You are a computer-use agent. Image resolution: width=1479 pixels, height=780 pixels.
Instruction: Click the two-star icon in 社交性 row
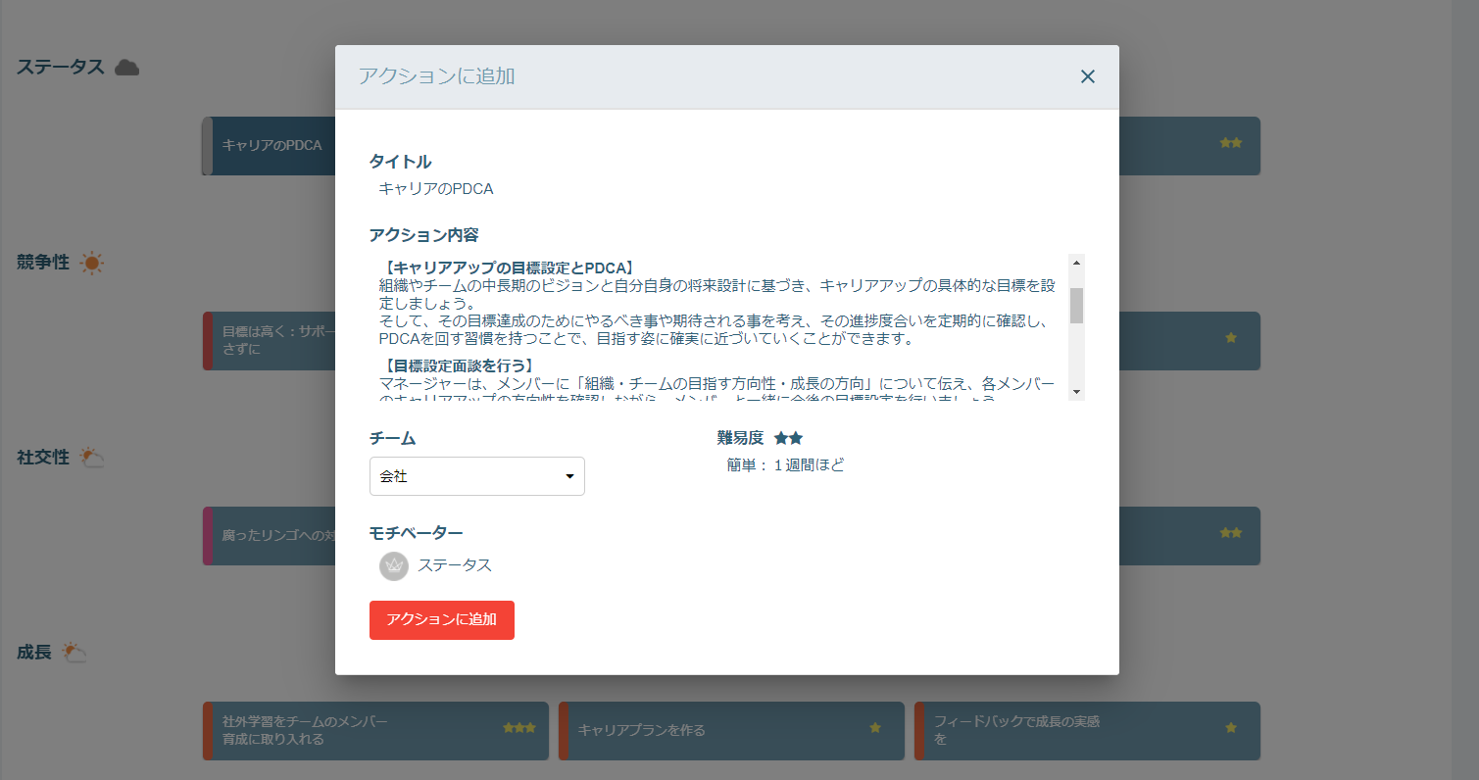[x=1231, y=533]
